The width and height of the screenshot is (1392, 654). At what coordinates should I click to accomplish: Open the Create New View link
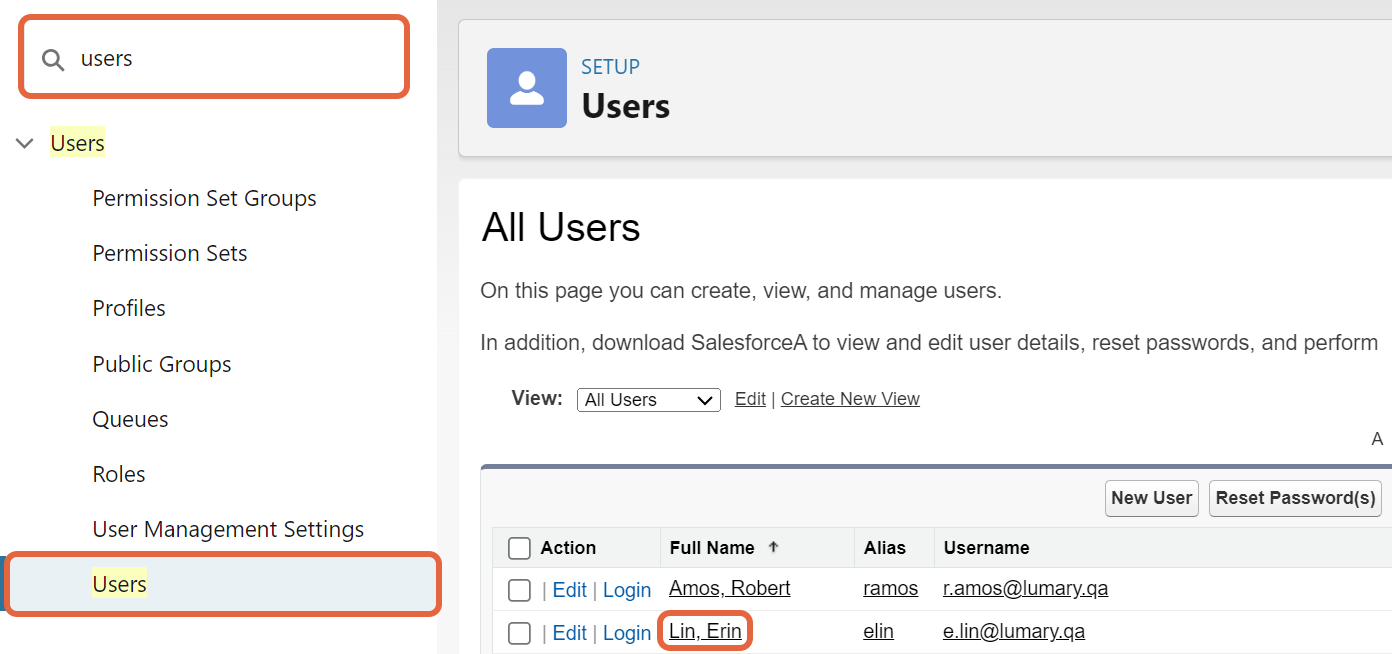click(x=849, y=398)
